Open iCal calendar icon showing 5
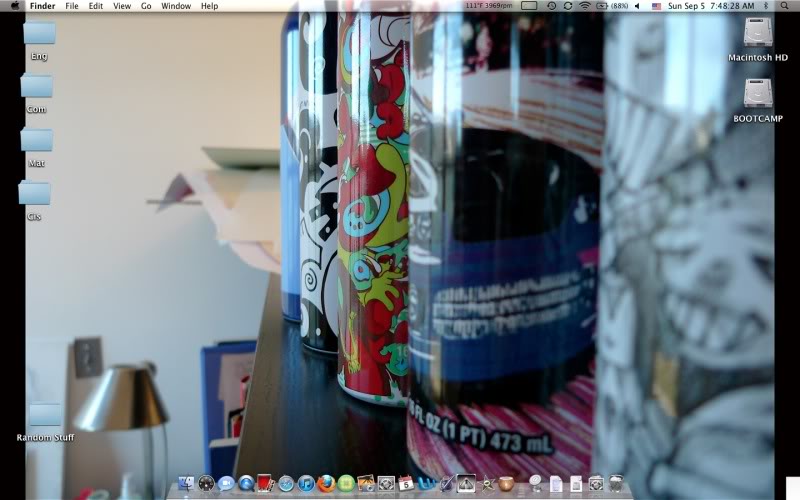 406,483
